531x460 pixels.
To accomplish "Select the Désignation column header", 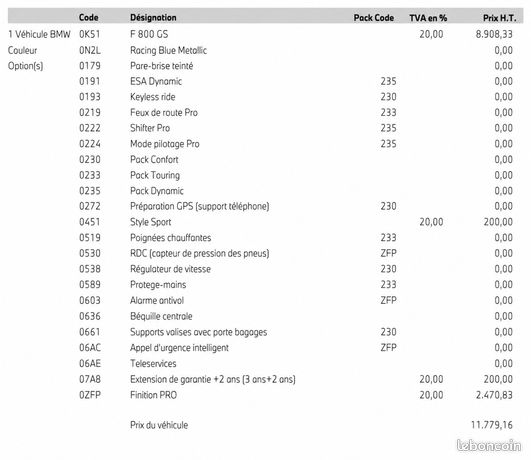I will pyautogui.click(x=153, y=18).
